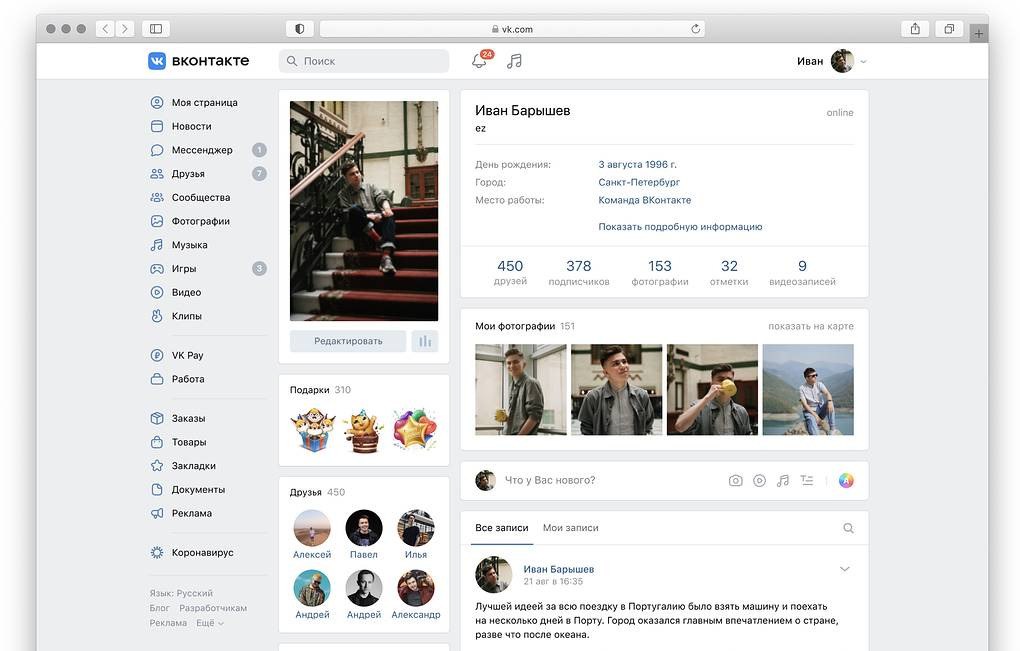Image resolution: width=1020 pixels, height=651 pixels.
Task: Open profile statistics bar chart button
Action: pyautogui.click(x=425, y=341)
